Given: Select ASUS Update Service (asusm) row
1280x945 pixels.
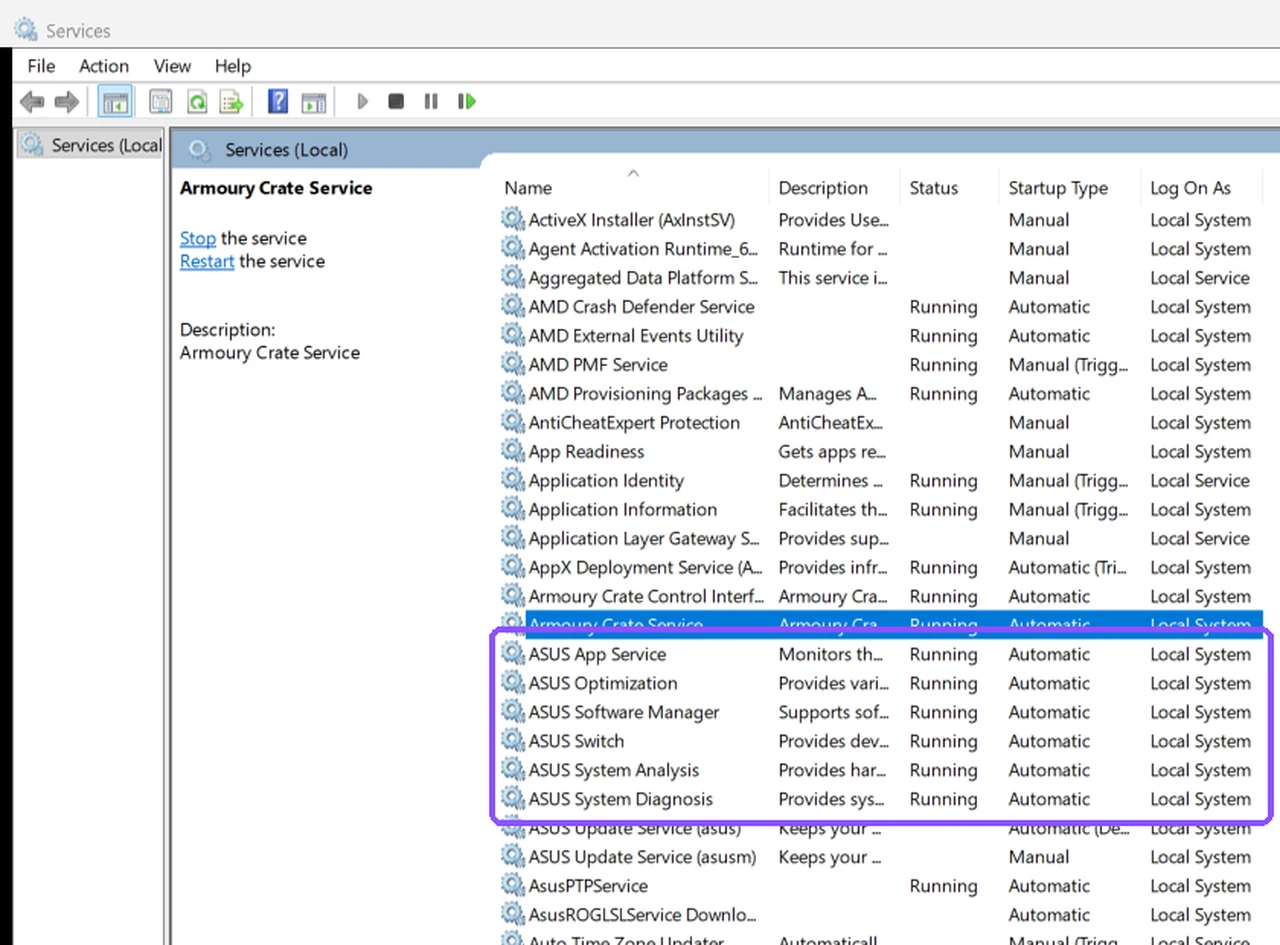Looking at the screenshot, I should [x=882, y=857].
